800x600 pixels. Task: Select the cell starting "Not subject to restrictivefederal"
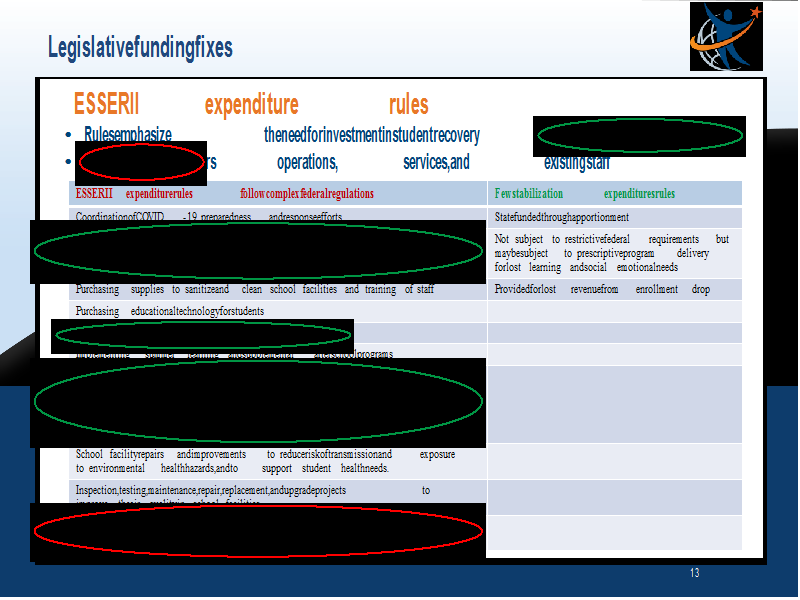615,254
